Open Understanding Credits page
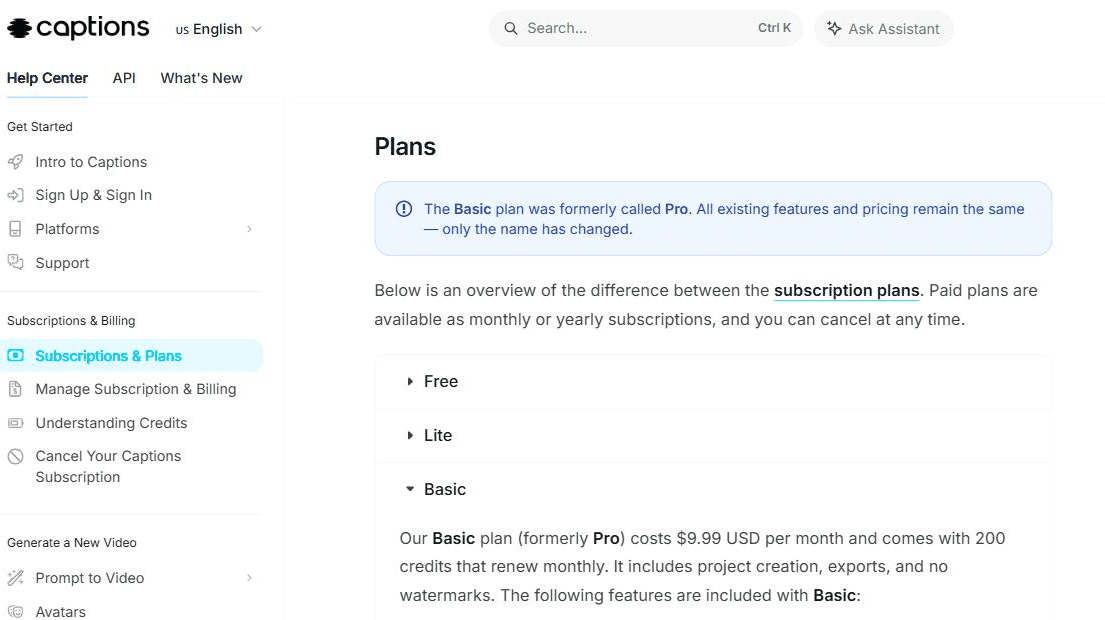This screenshot has height=620, width=1105. tap(111, 423)
